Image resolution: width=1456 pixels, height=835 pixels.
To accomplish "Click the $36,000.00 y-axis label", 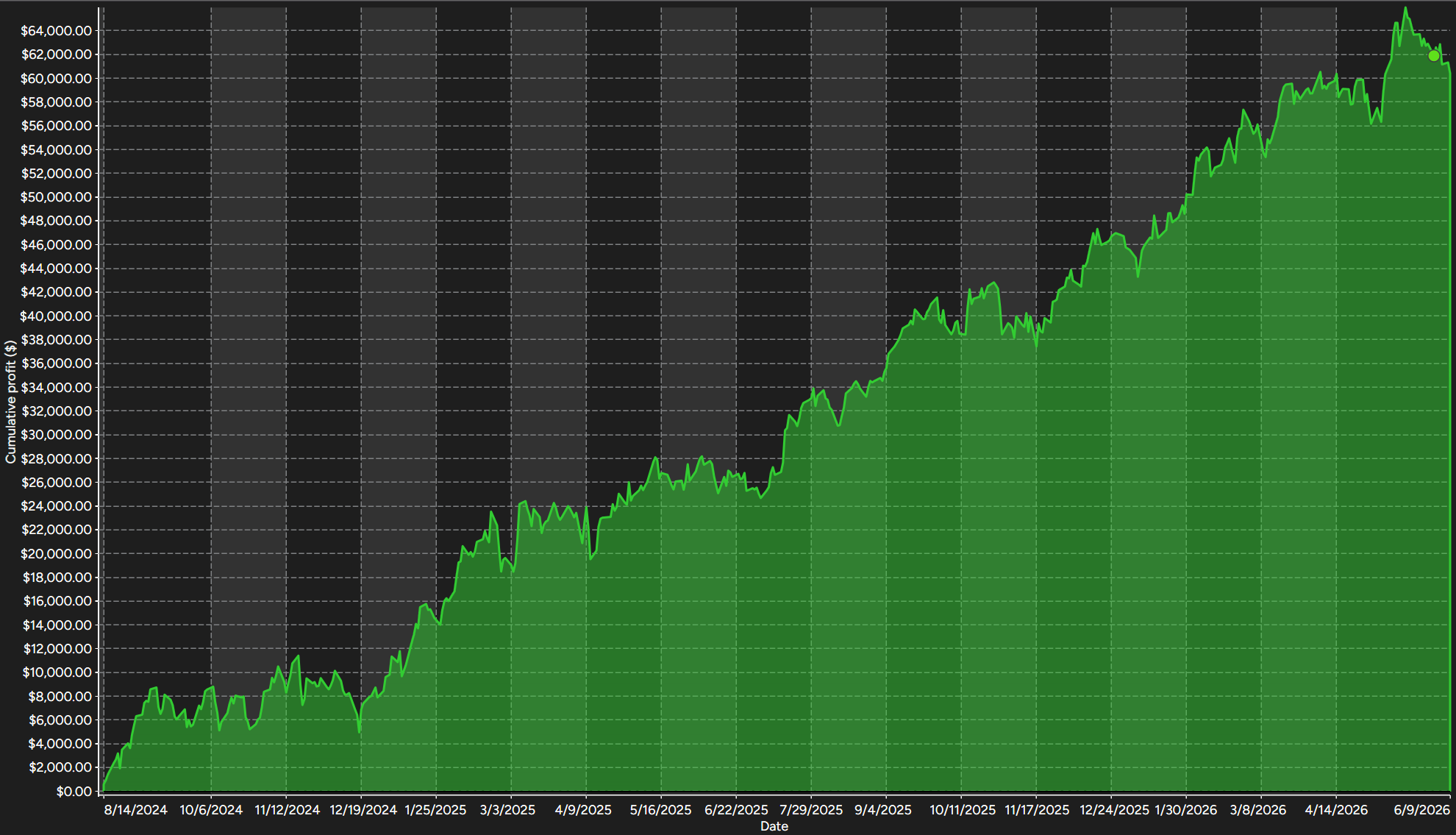I will (x=57, y=363).
